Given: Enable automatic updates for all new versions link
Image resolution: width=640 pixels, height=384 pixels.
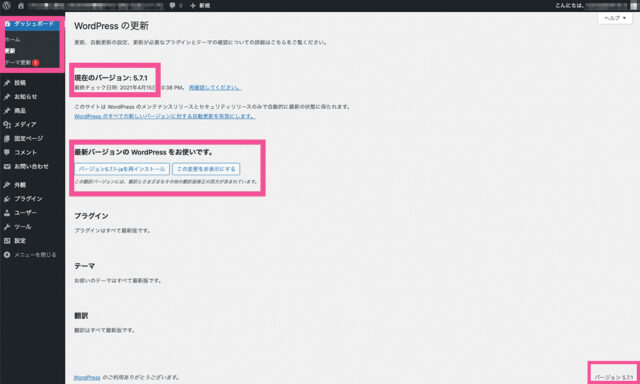Looking at the screenshot, I should point(165,116).
